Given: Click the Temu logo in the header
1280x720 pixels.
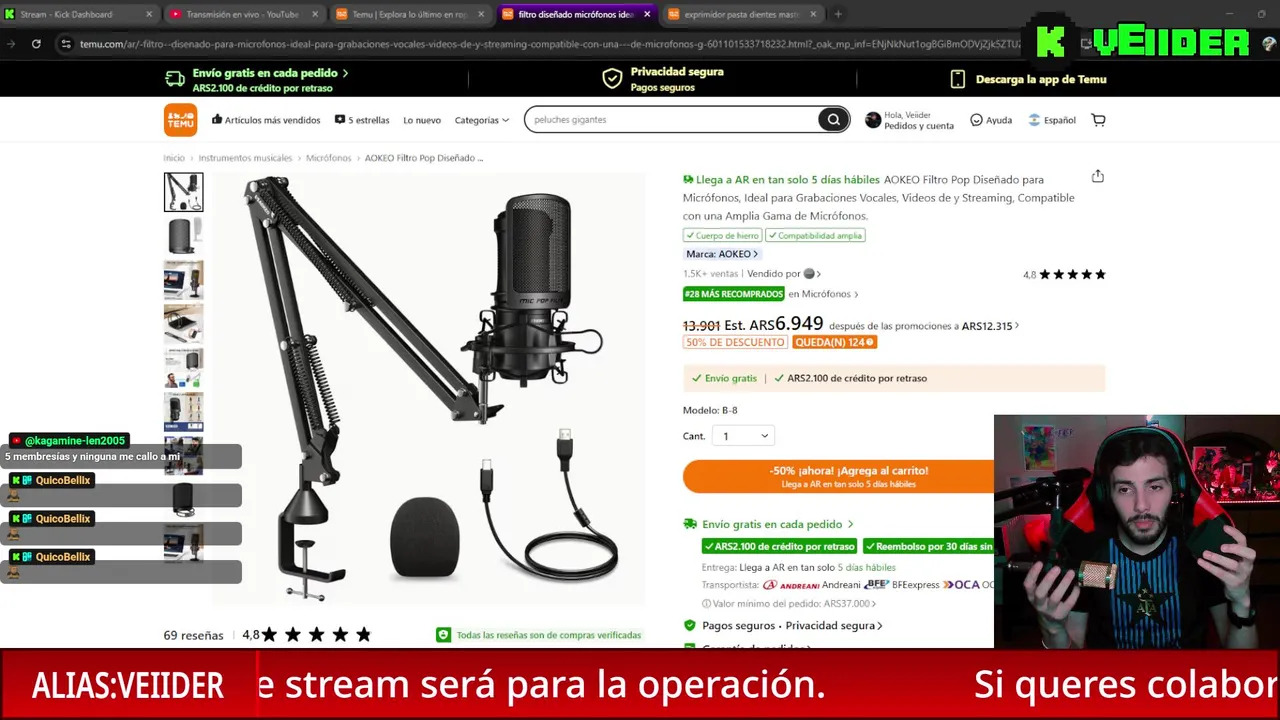Looking at the screenshot, I should (181, 120).
